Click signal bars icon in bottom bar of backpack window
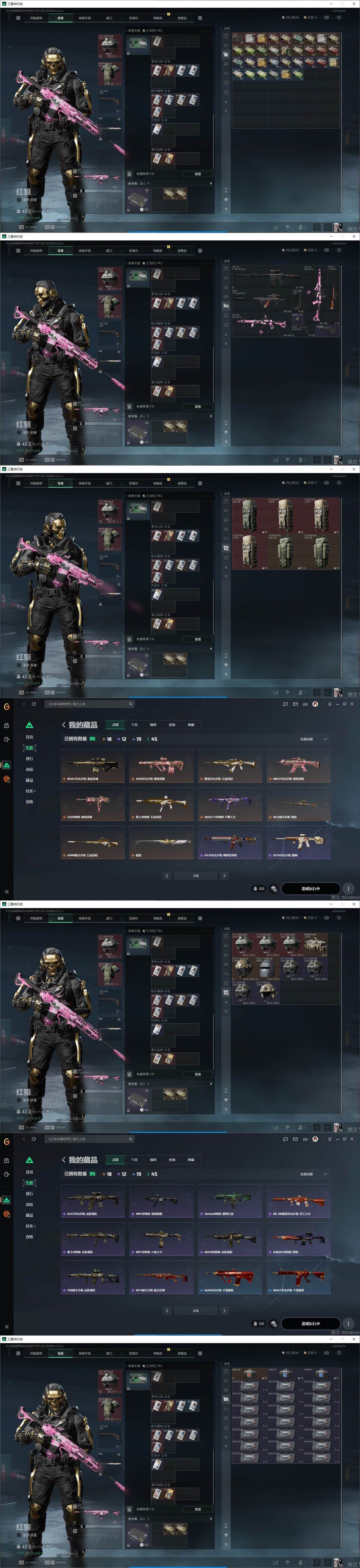 [275, 693]
